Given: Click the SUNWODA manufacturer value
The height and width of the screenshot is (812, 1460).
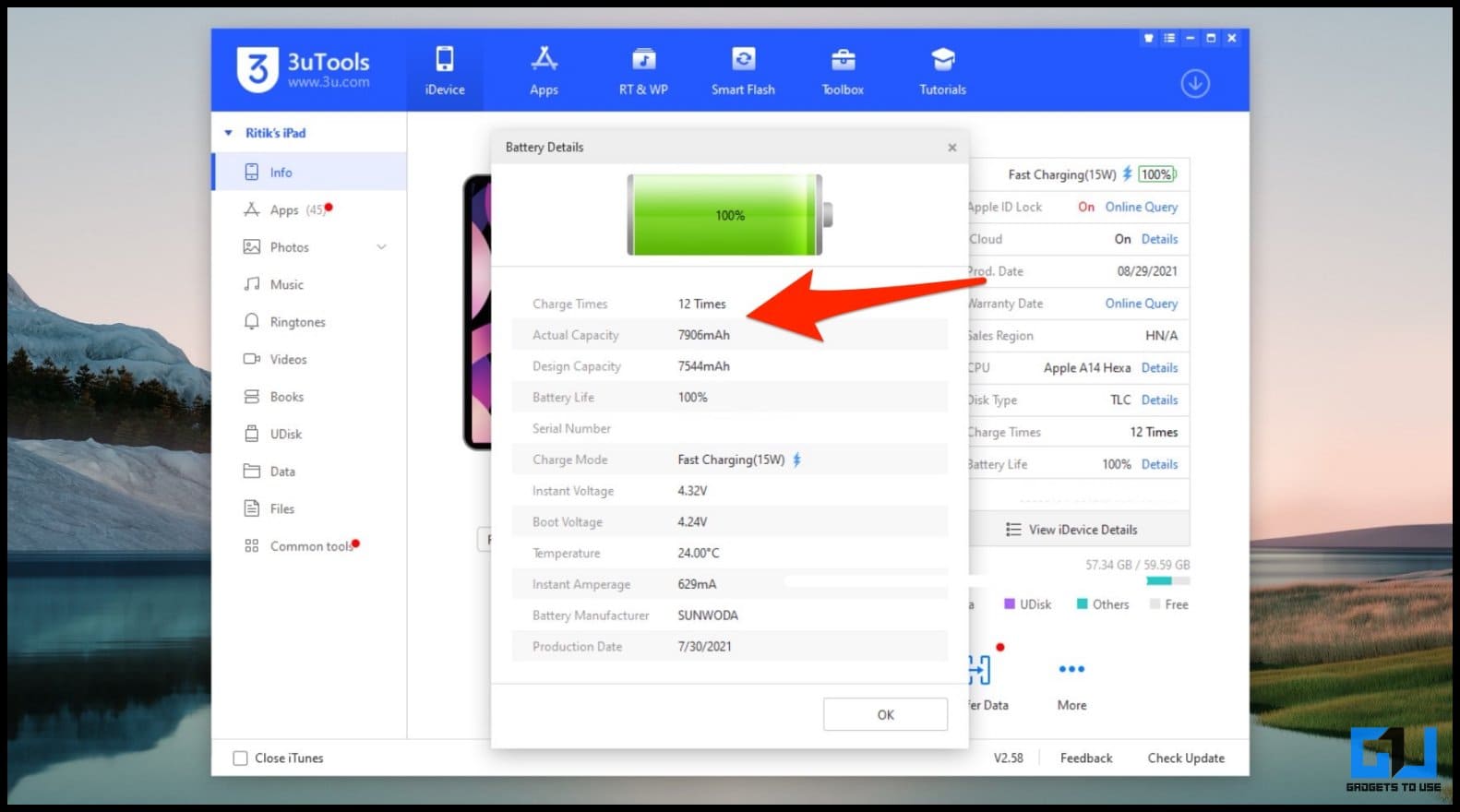Looking at the screenshot, I should (708, 615).
